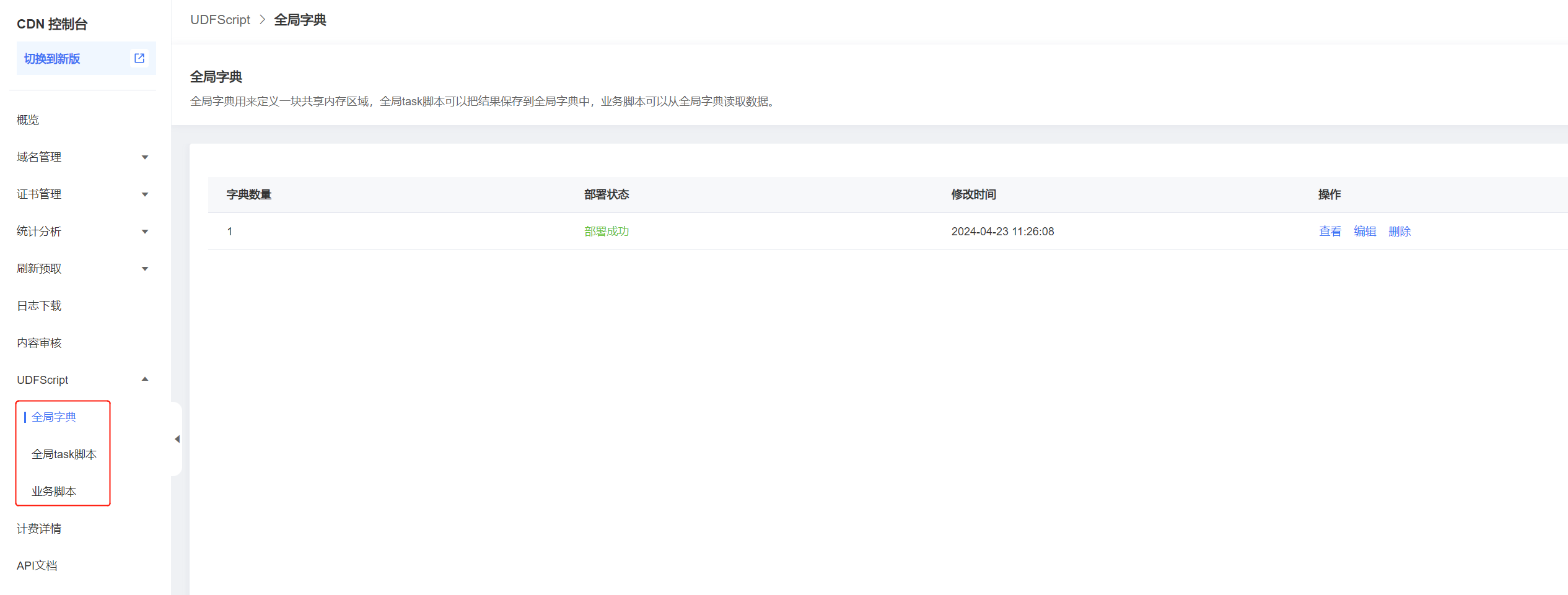Click the 全局字典 page heading
1568x595 pixels.
pos(216,77)
